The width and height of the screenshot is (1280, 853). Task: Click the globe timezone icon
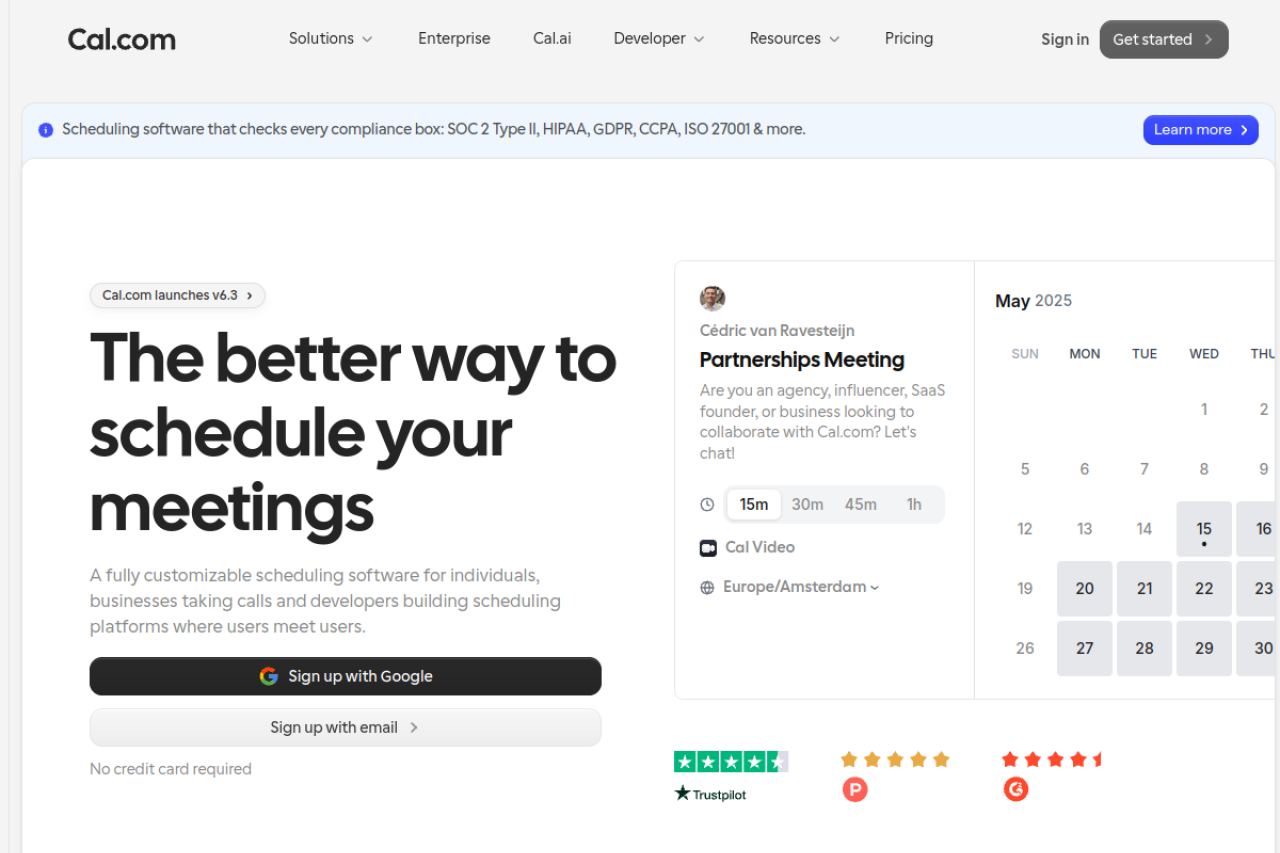708,588
